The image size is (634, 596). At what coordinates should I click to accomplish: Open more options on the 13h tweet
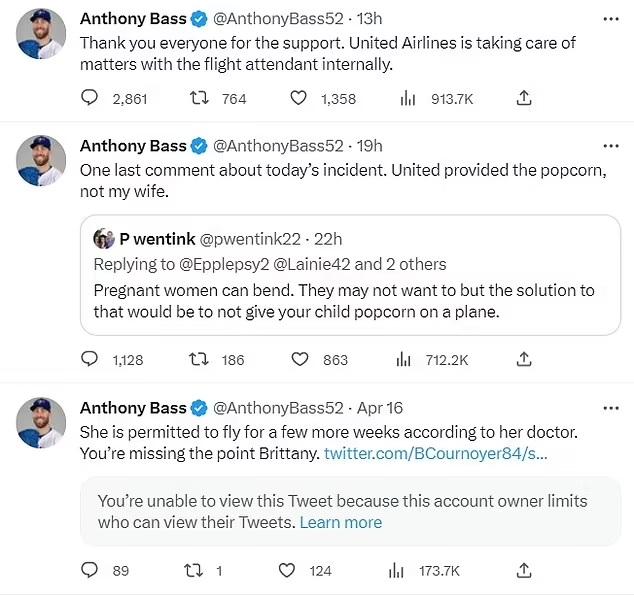tap(611, 20)
